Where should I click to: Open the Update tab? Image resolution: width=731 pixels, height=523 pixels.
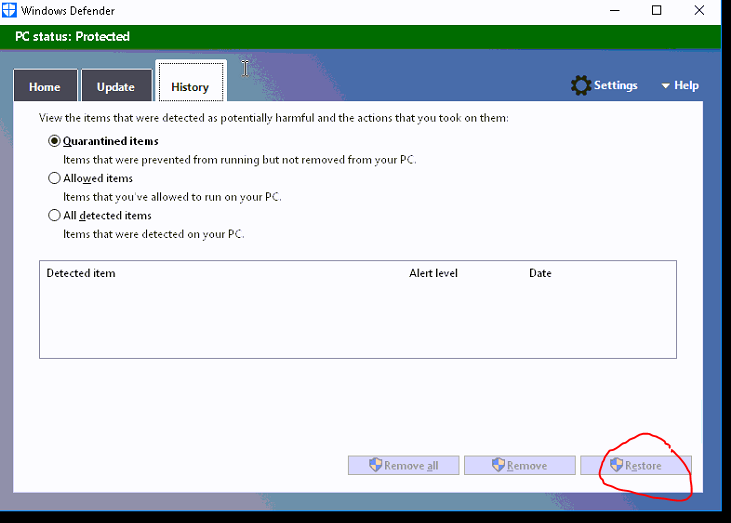tap(117, 85)
